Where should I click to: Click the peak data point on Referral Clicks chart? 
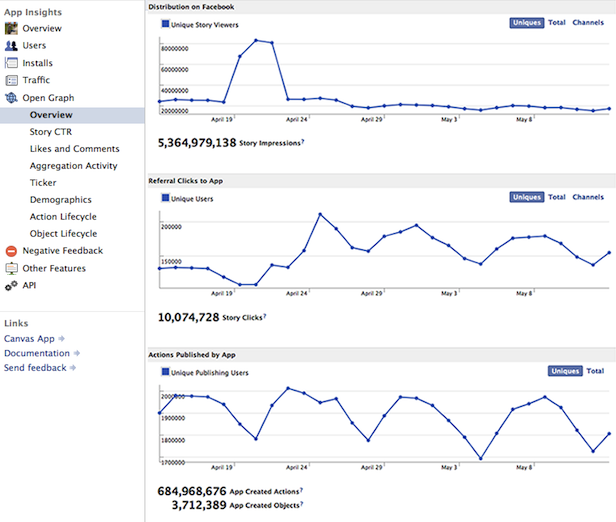point(320,214)
